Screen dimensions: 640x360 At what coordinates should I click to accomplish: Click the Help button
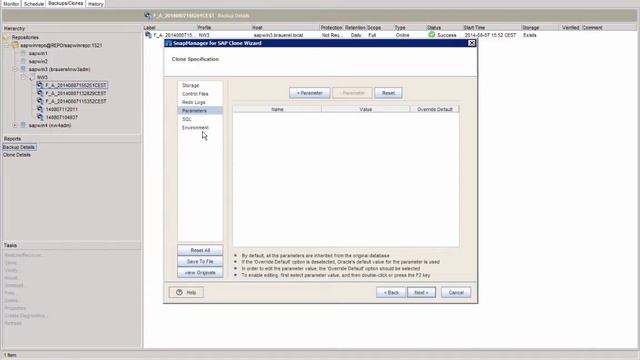(x=186, y=292)
